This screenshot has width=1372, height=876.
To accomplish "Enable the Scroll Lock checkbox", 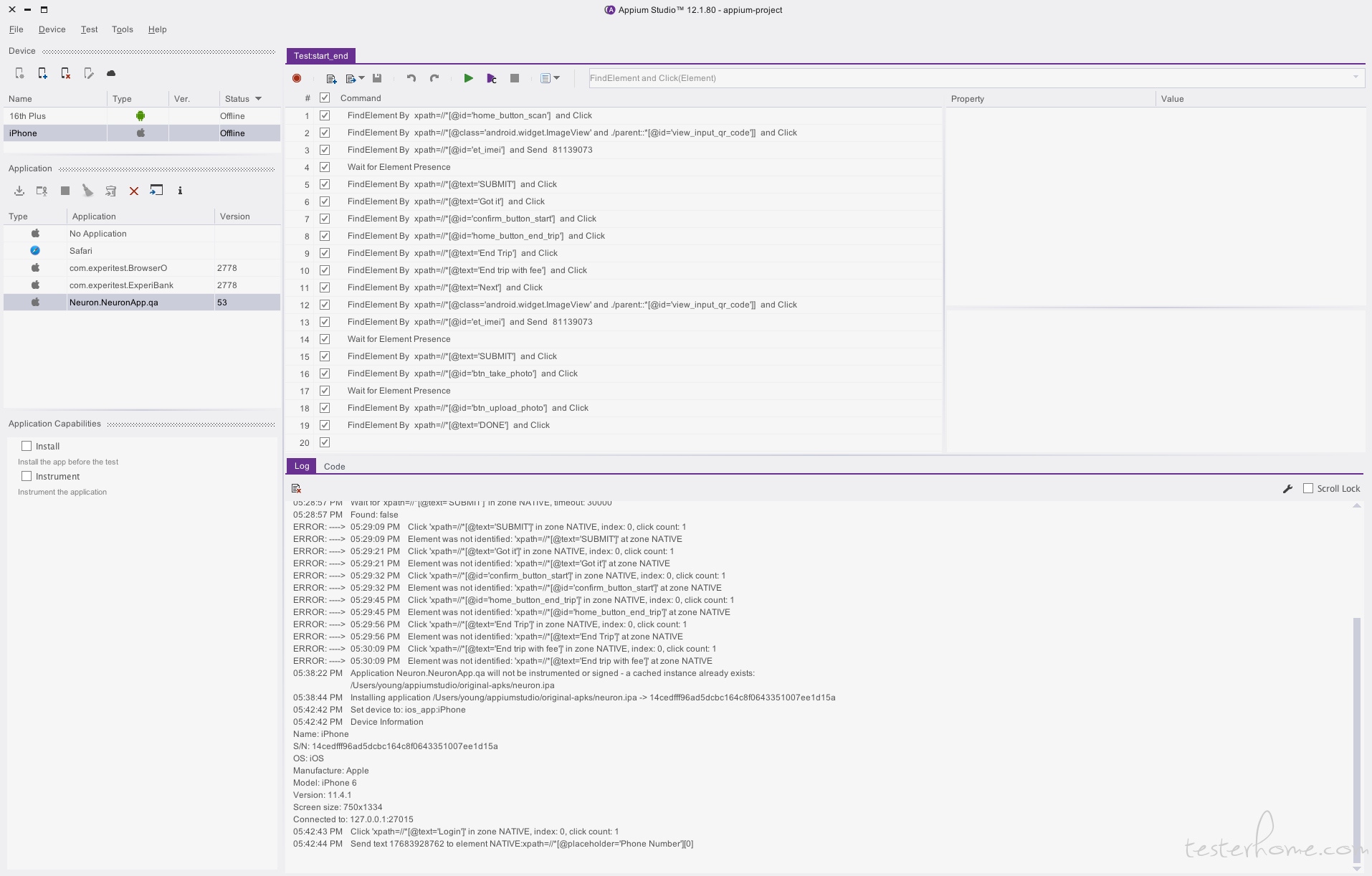I will click(x=1308, y=488).
